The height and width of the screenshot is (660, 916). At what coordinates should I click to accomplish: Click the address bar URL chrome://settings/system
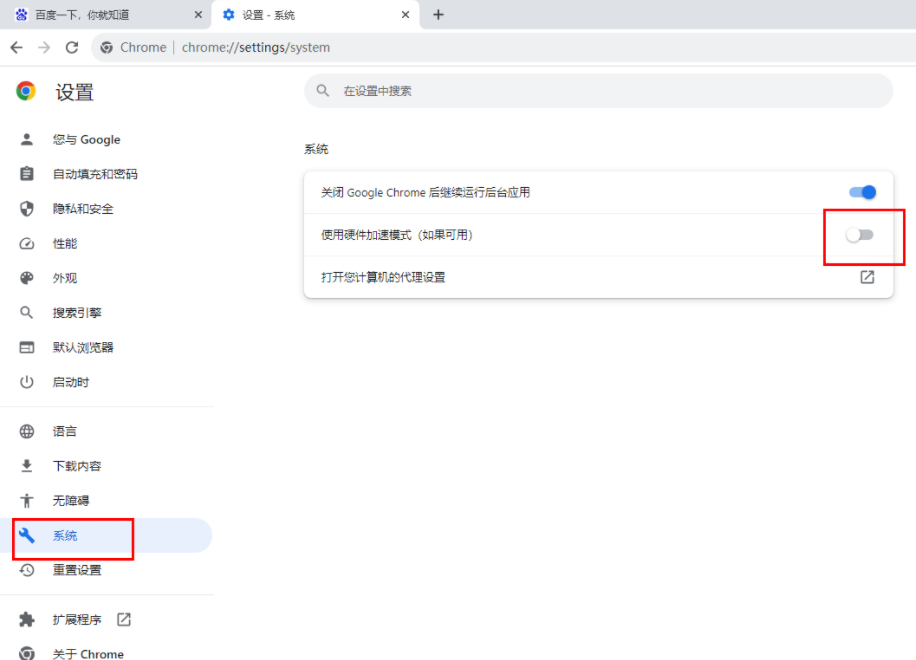(256, 47)
